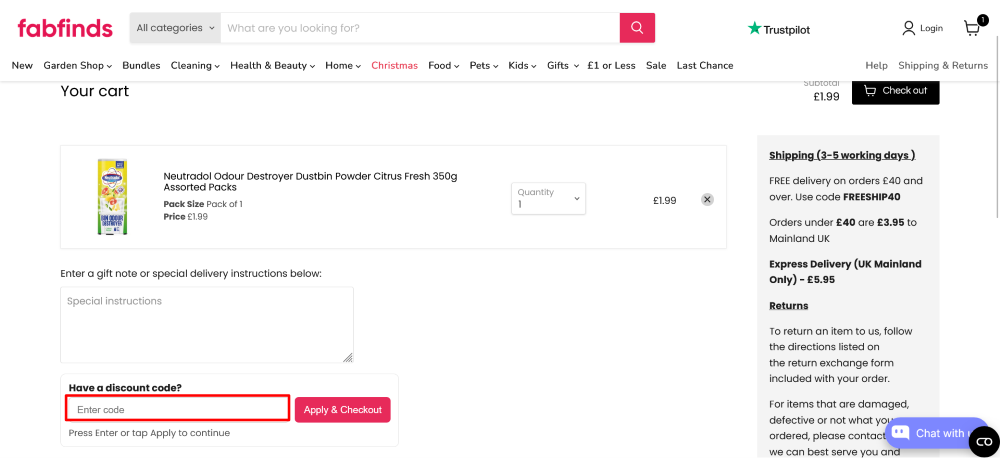Go to the New menu item
The image size is (1000, 458).
(x=22, y=66)
